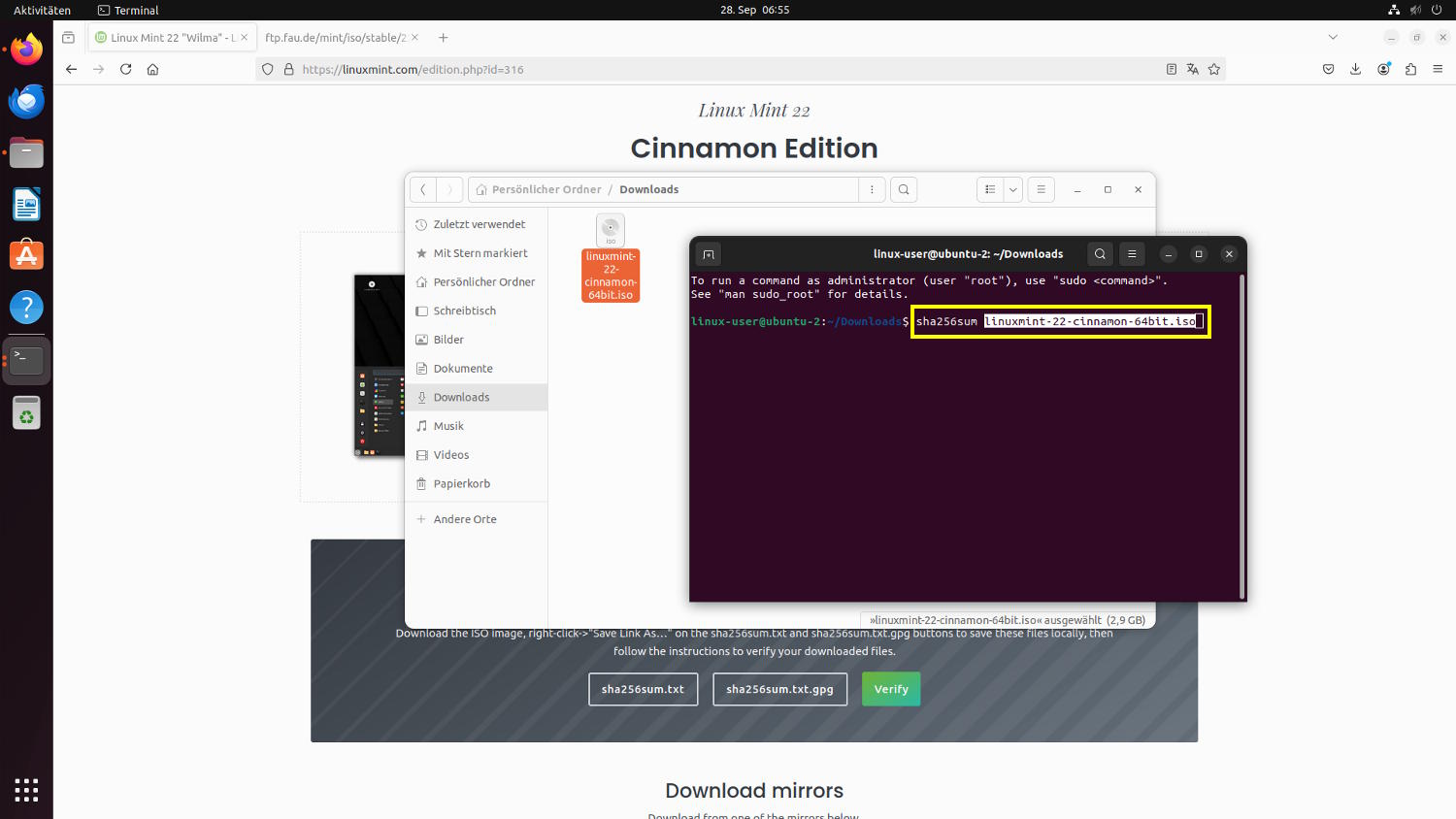Go to the Firefox home page
The width and height of the screenshot is (1456, 819).
coord(152,70)
